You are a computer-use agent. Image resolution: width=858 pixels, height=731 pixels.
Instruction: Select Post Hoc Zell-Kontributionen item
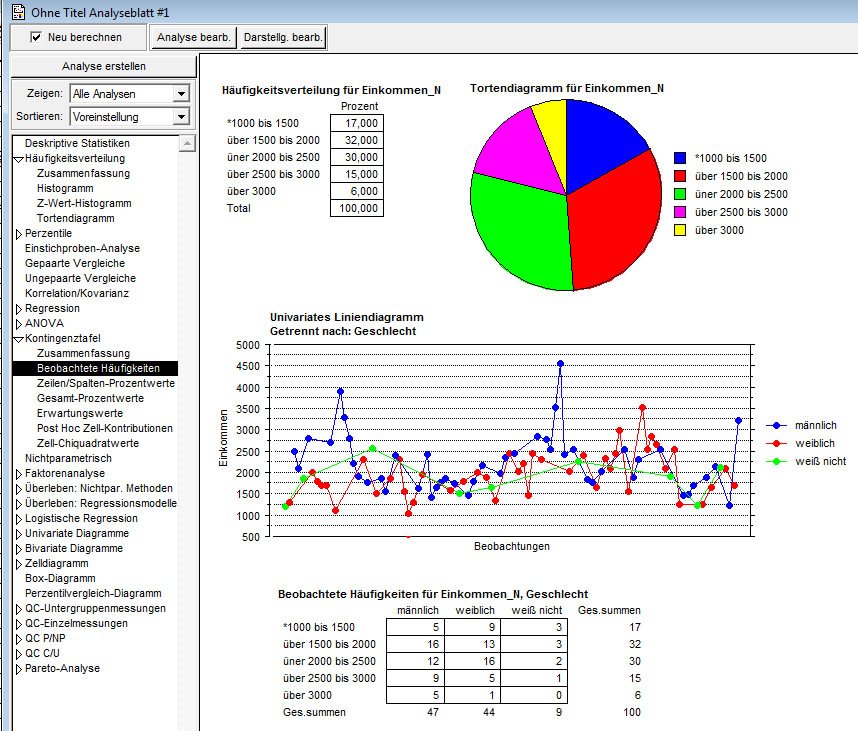pyautogui.click(x=105, y=428)
